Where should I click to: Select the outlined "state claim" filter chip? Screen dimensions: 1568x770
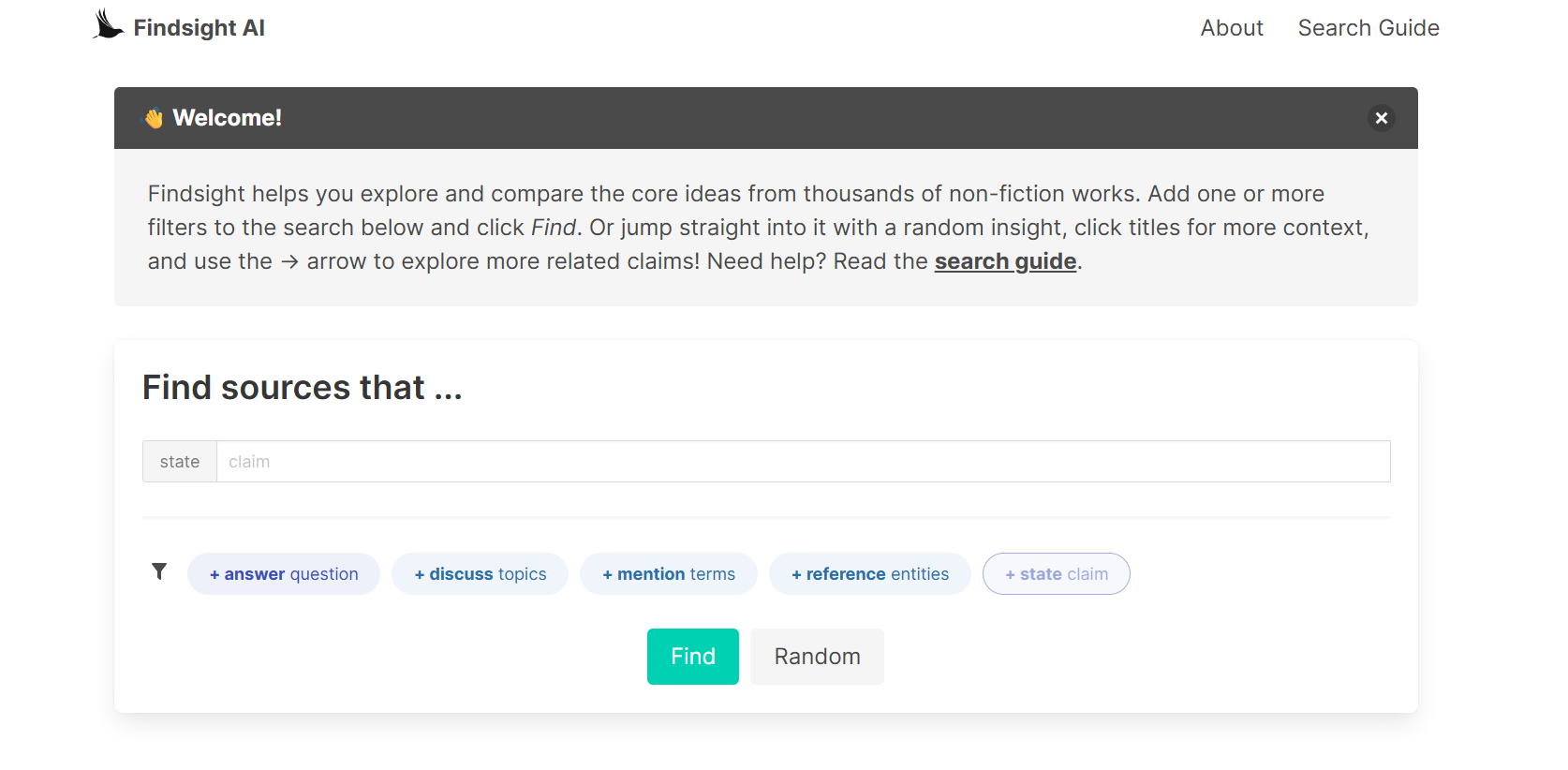(x=1056, y=574)
